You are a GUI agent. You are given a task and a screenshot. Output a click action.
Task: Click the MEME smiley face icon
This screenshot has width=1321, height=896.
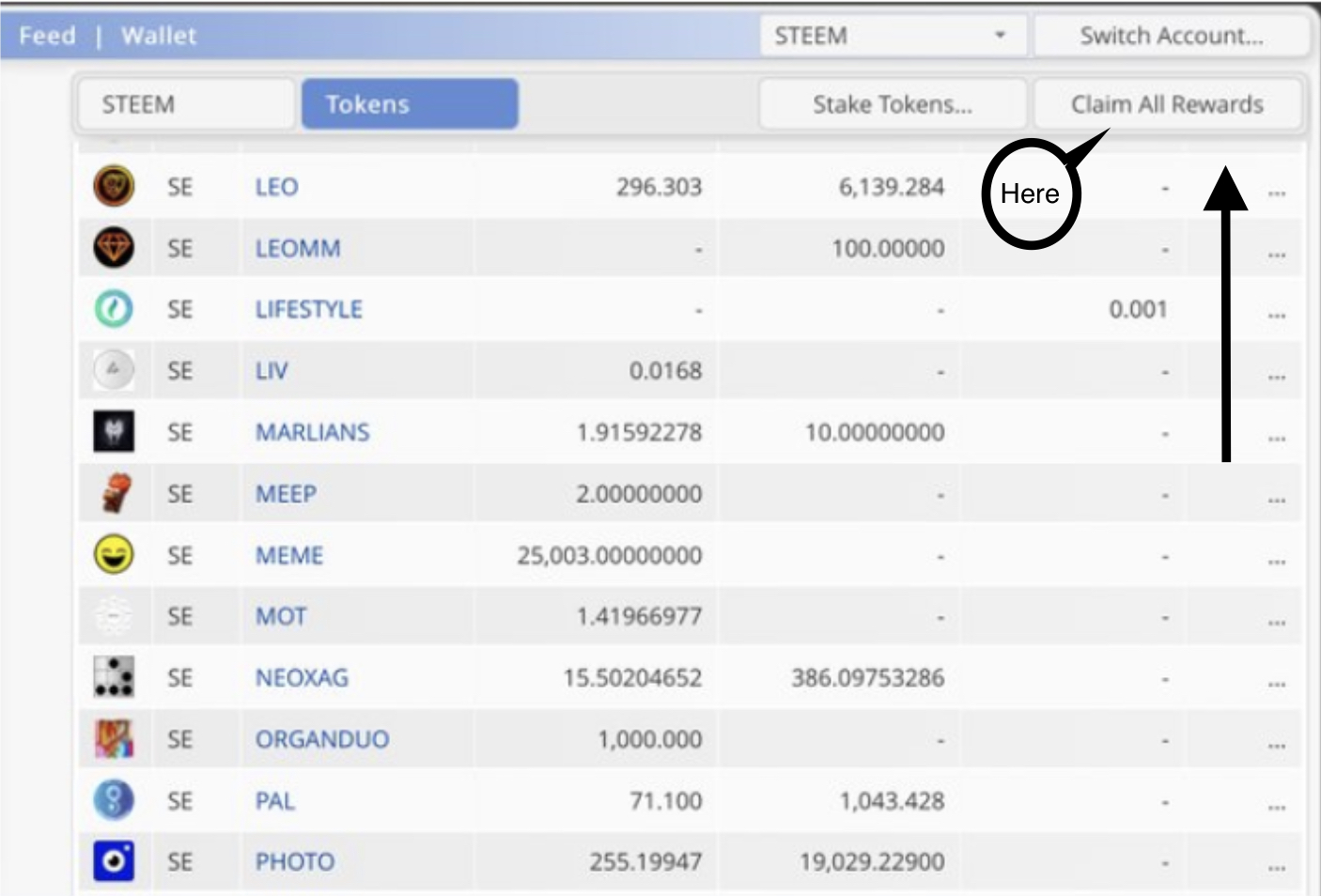114,555
